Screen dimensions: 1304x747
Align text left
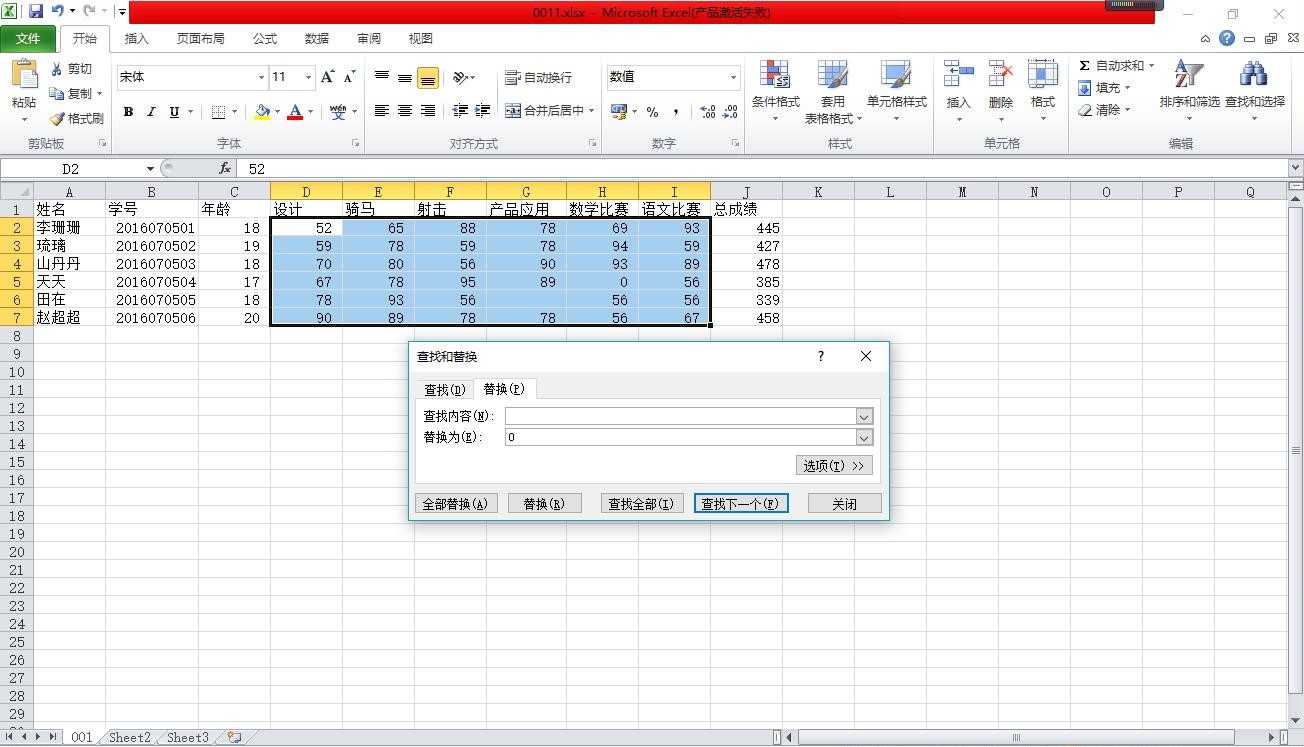pyautogui.click(x=382, y=111)
